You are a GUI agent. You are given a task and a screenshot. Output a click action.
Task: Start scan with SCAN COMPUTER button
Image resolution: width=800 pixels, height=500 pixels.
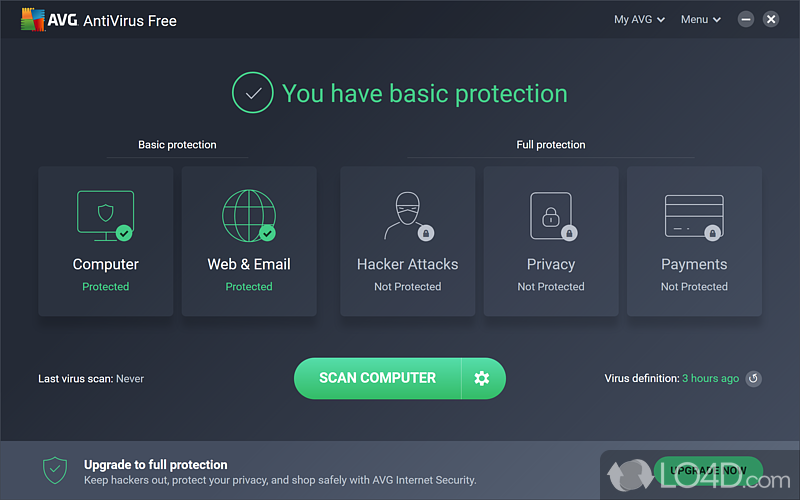coord(378,378)
